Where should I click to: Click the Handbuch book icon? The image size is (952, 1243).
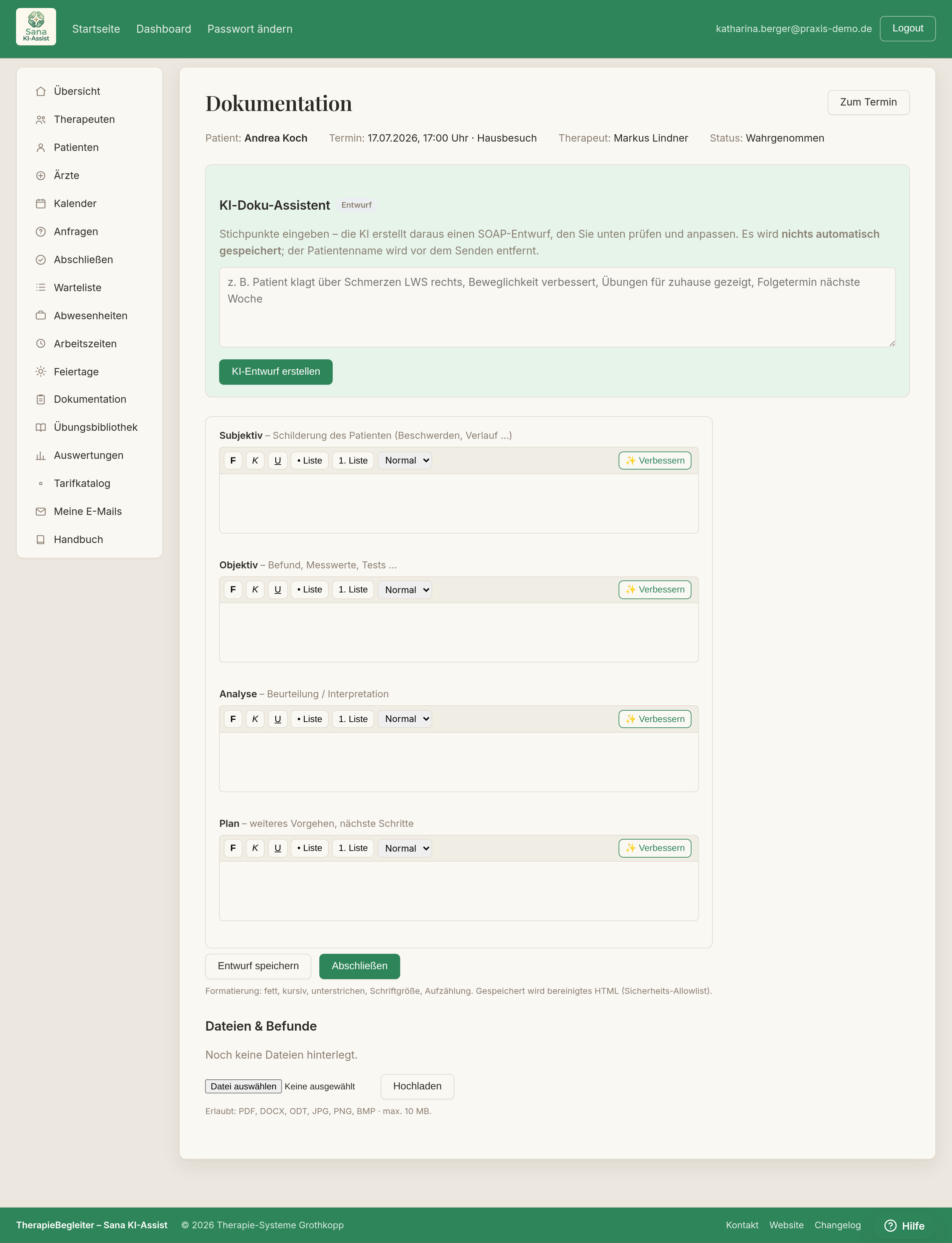pyautogui.click(x=41, y=540)
